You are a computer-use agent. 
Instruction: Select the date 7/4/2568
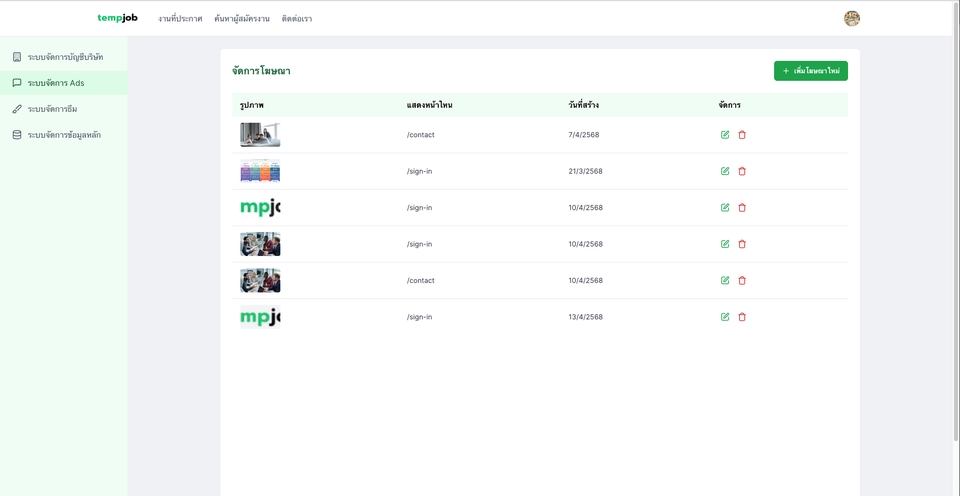pyautogui.click(x=583, y=135)
